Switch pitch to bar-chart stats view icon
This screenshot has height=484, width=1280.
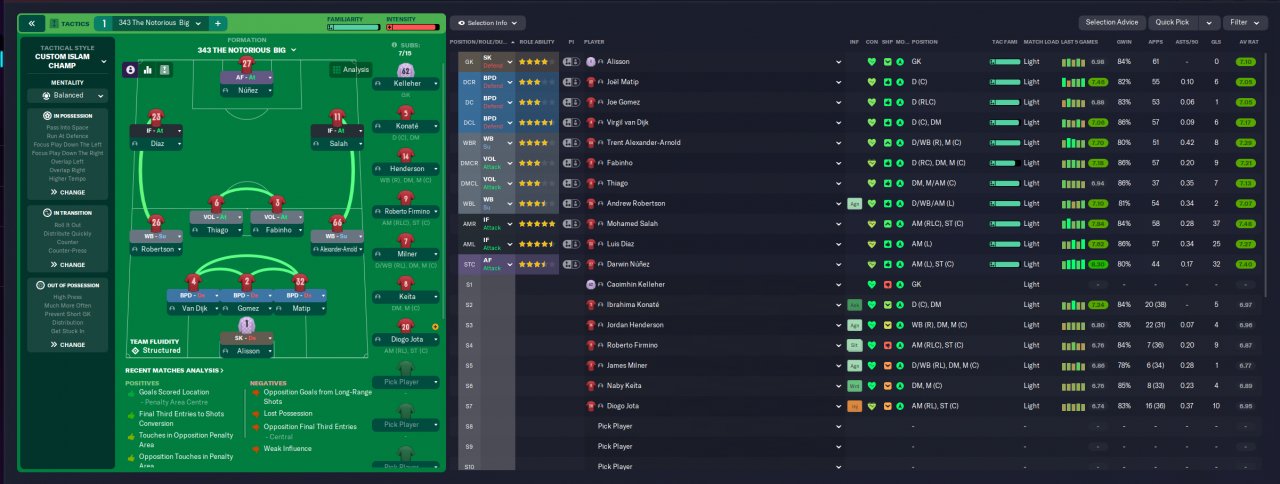coord(148,70)
